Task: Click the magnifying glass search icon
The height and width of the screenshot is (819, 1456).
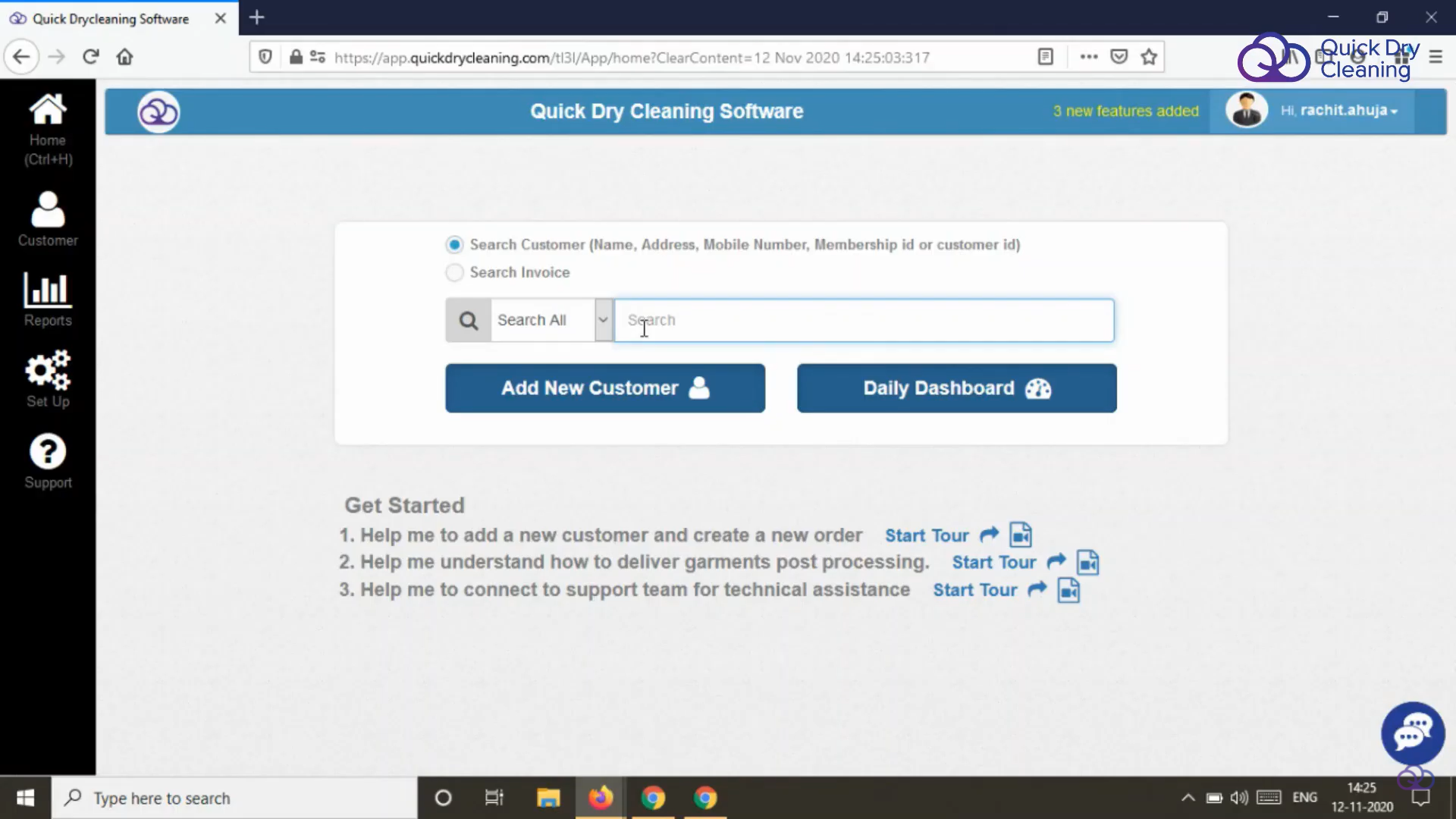Action: [467, 320]
